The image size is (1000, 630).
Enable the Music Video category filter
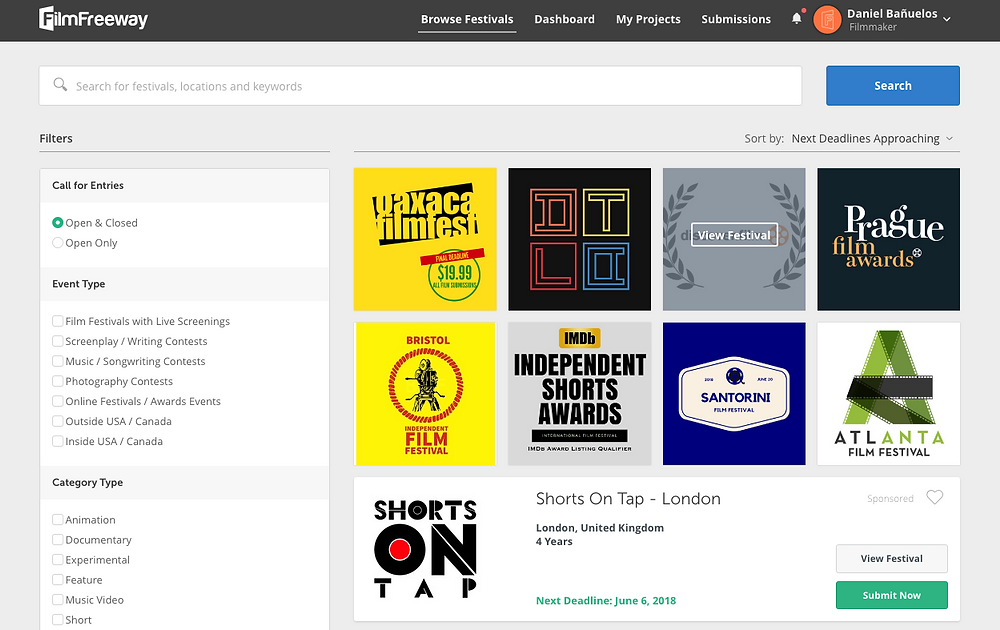[x=57, y=599]
